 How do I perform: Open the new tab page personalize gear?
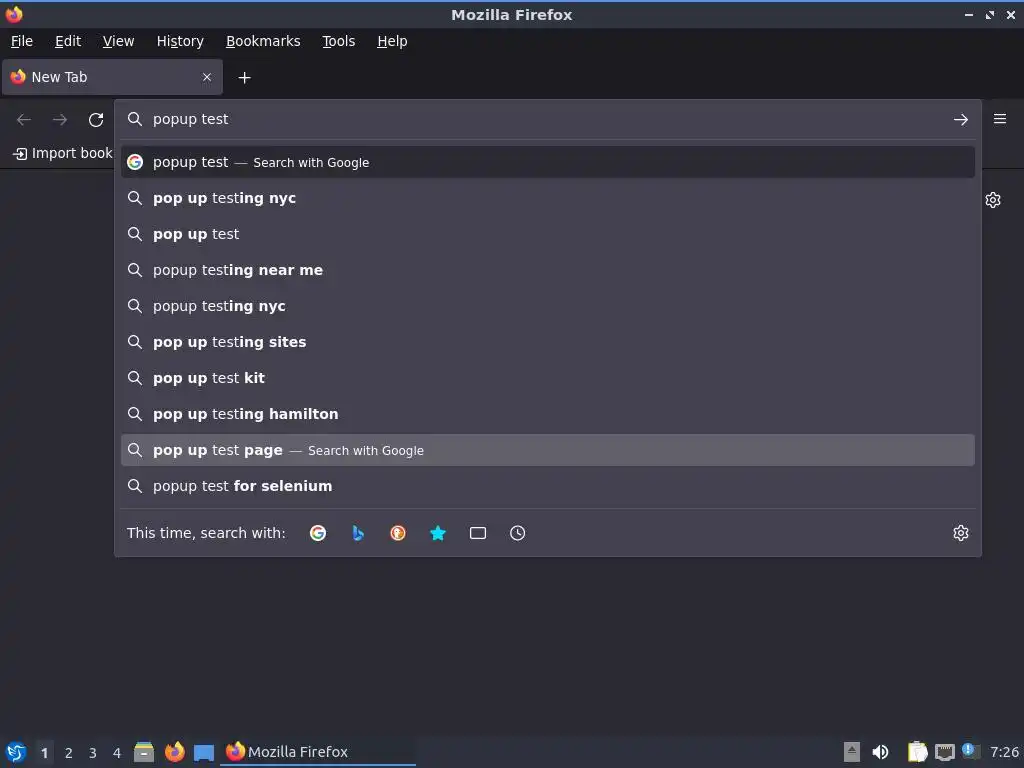993,200
